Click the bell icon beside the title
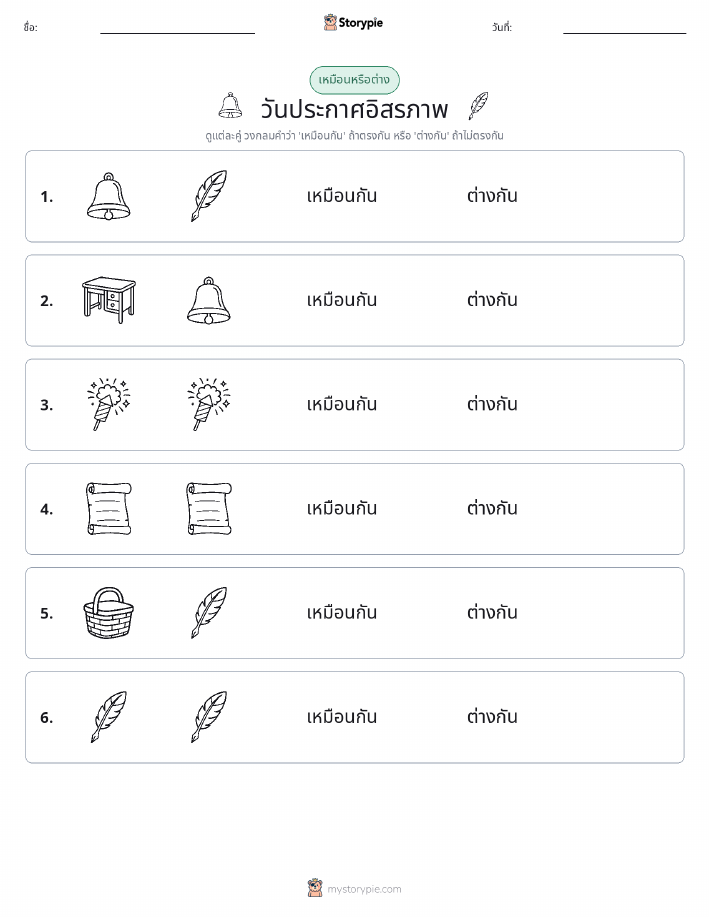Image resolution: width=709 pixels, height=917 pixels. [230, 106]
